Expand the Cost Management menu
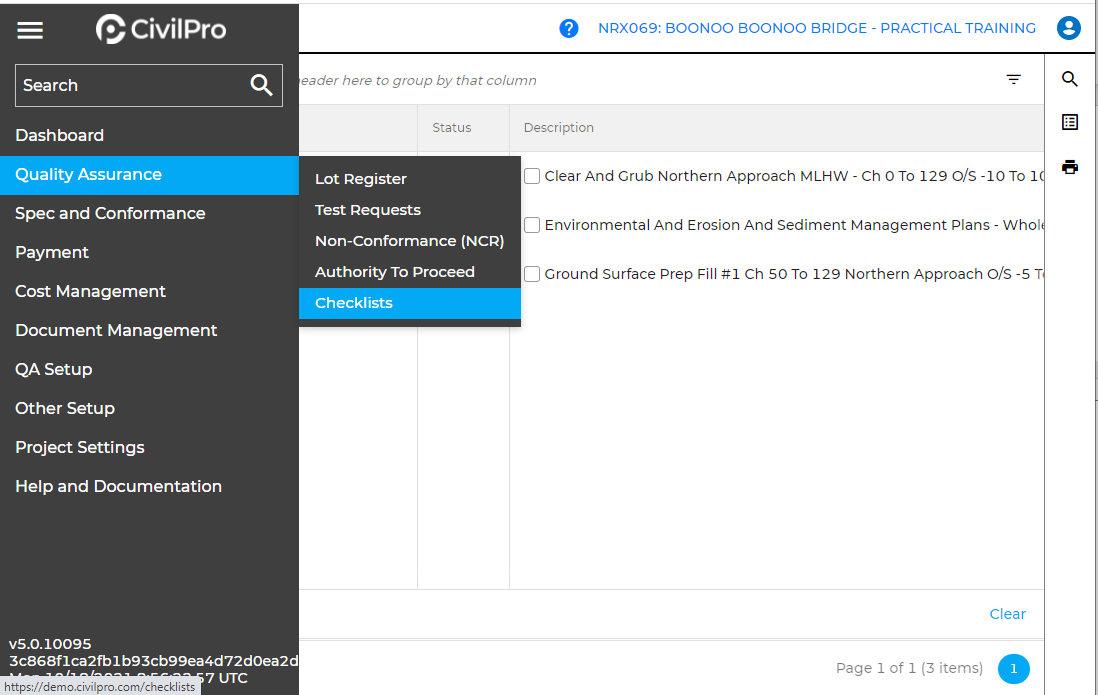This screenshot has width=1098, height=695. 90,291
